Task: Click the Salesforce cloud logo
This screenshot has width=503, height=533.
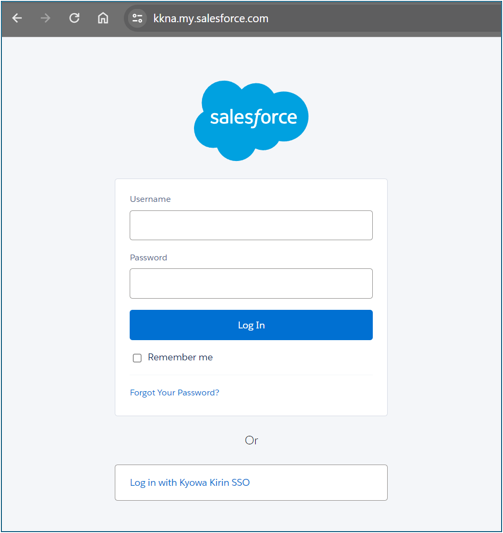Action: (251, 121)
